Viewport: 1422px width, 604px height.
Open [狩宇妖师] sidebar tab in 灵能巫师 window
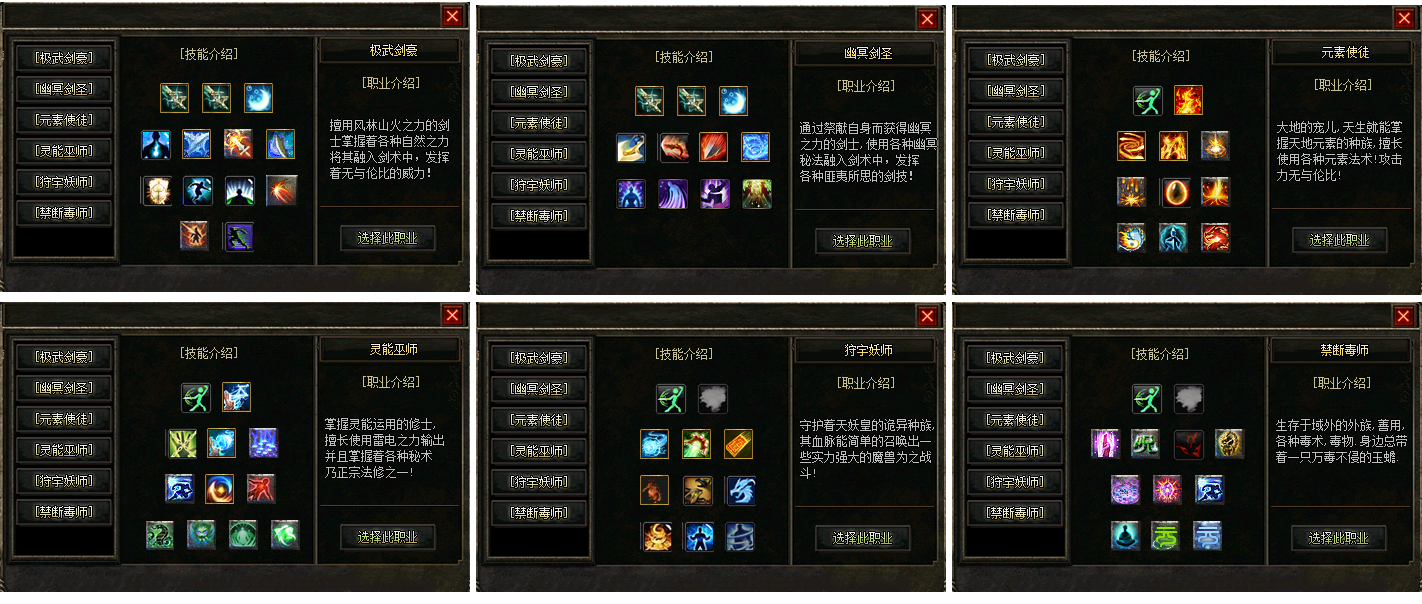[64, 481]
